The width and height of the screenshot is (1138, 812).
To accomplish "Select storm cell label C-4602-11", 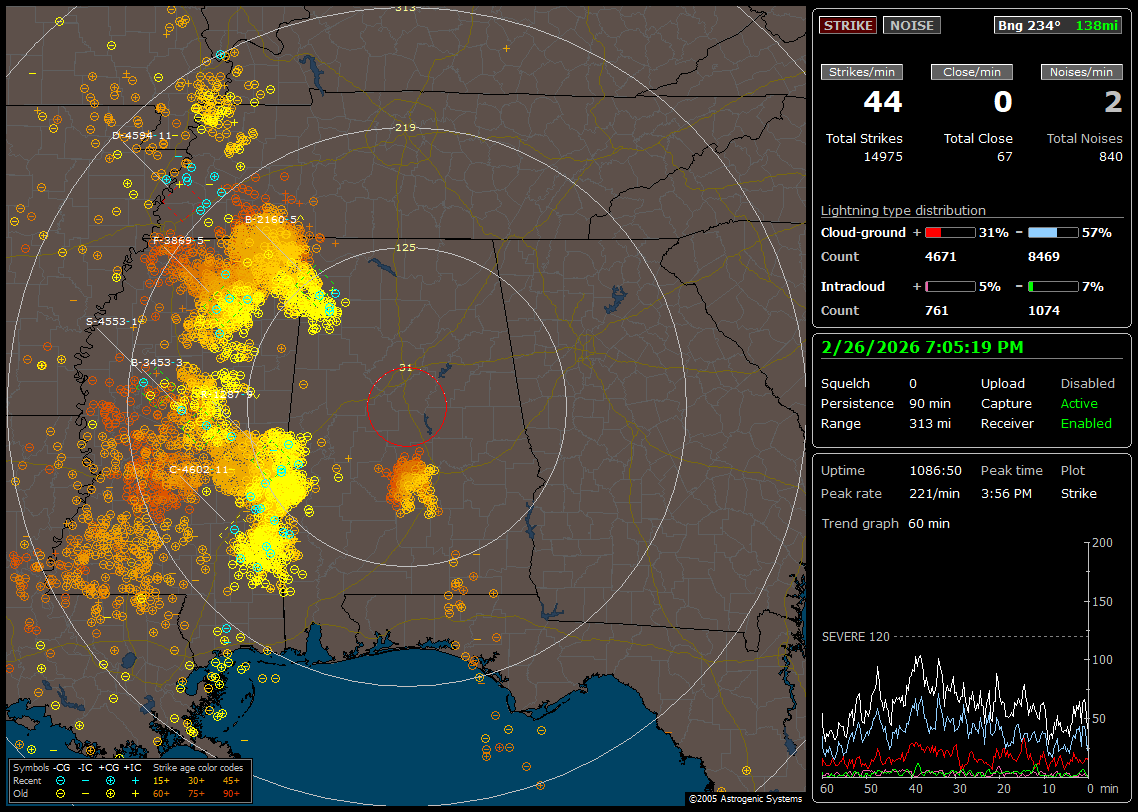I will (199, 469).
